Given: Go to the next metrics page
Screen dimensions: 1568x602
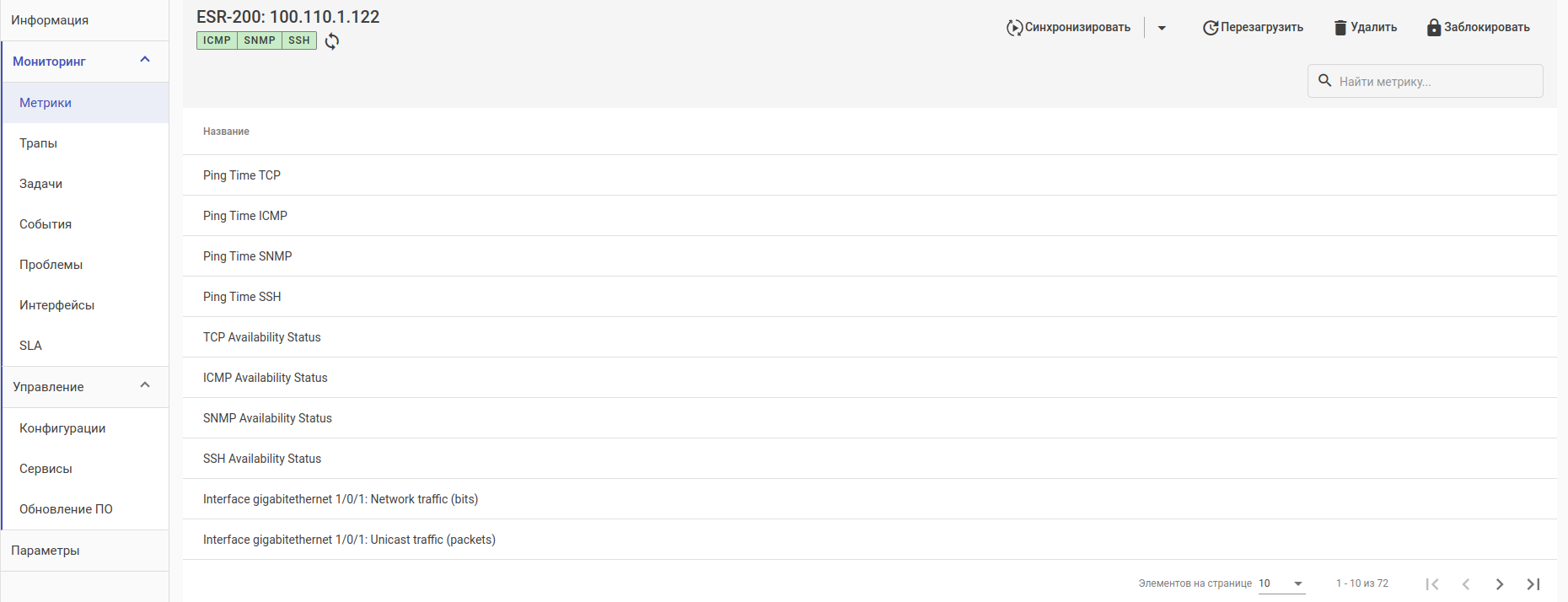Looking at the screenshot, I should pos(1499,583).
